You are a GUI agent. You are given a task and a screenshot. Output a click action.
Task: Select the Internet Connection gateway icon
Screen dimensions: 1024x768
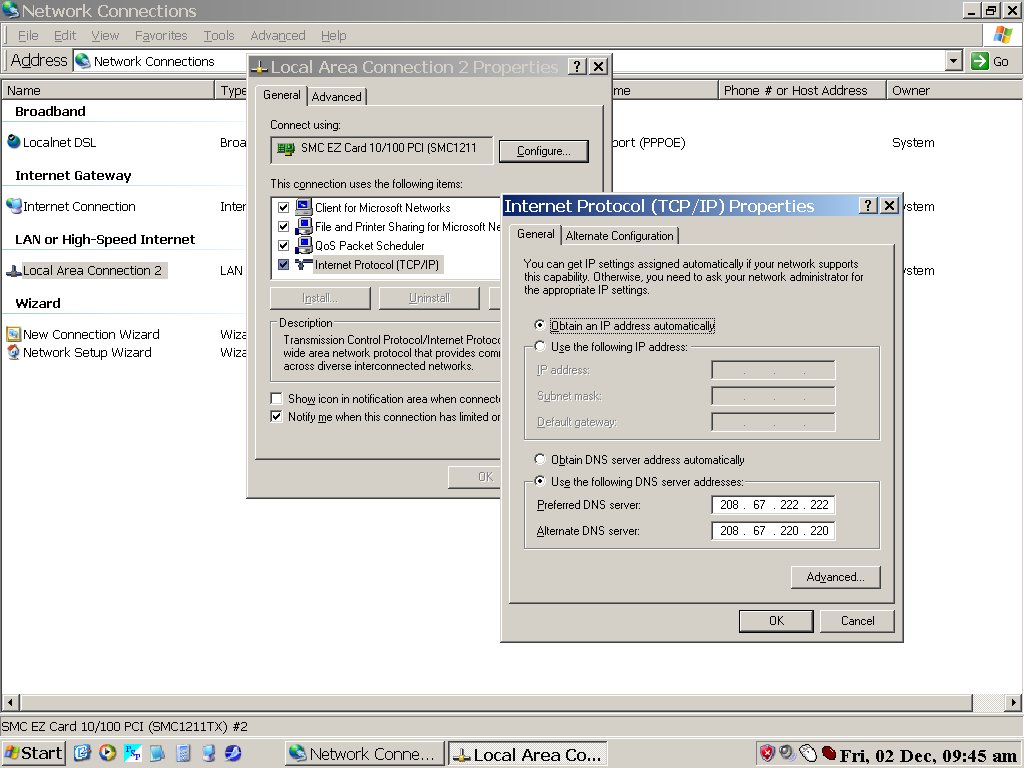pyautogui.click(x=13, y=206)
